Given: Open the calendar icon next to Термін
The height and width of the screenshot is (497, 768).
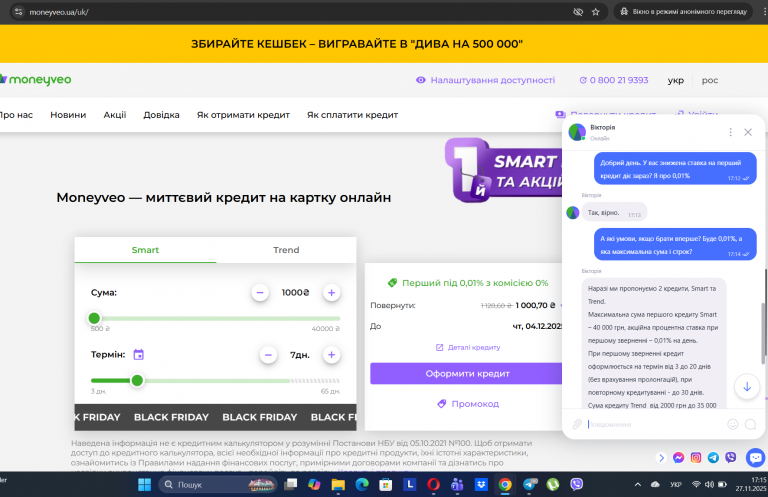Looking at the screenshot, I should (139, 355).
